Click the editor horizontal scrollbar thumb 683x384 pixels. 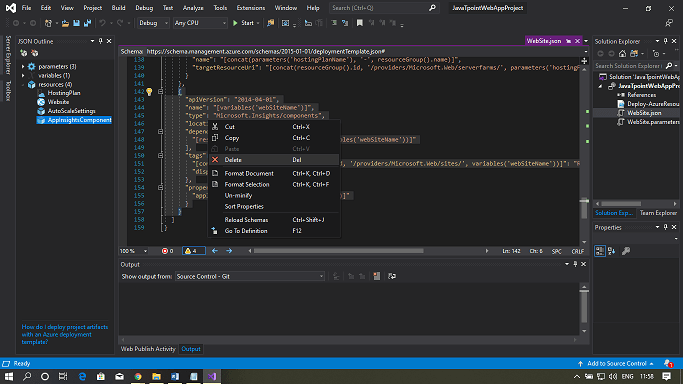pyautogui.click(x=338, y=251)
